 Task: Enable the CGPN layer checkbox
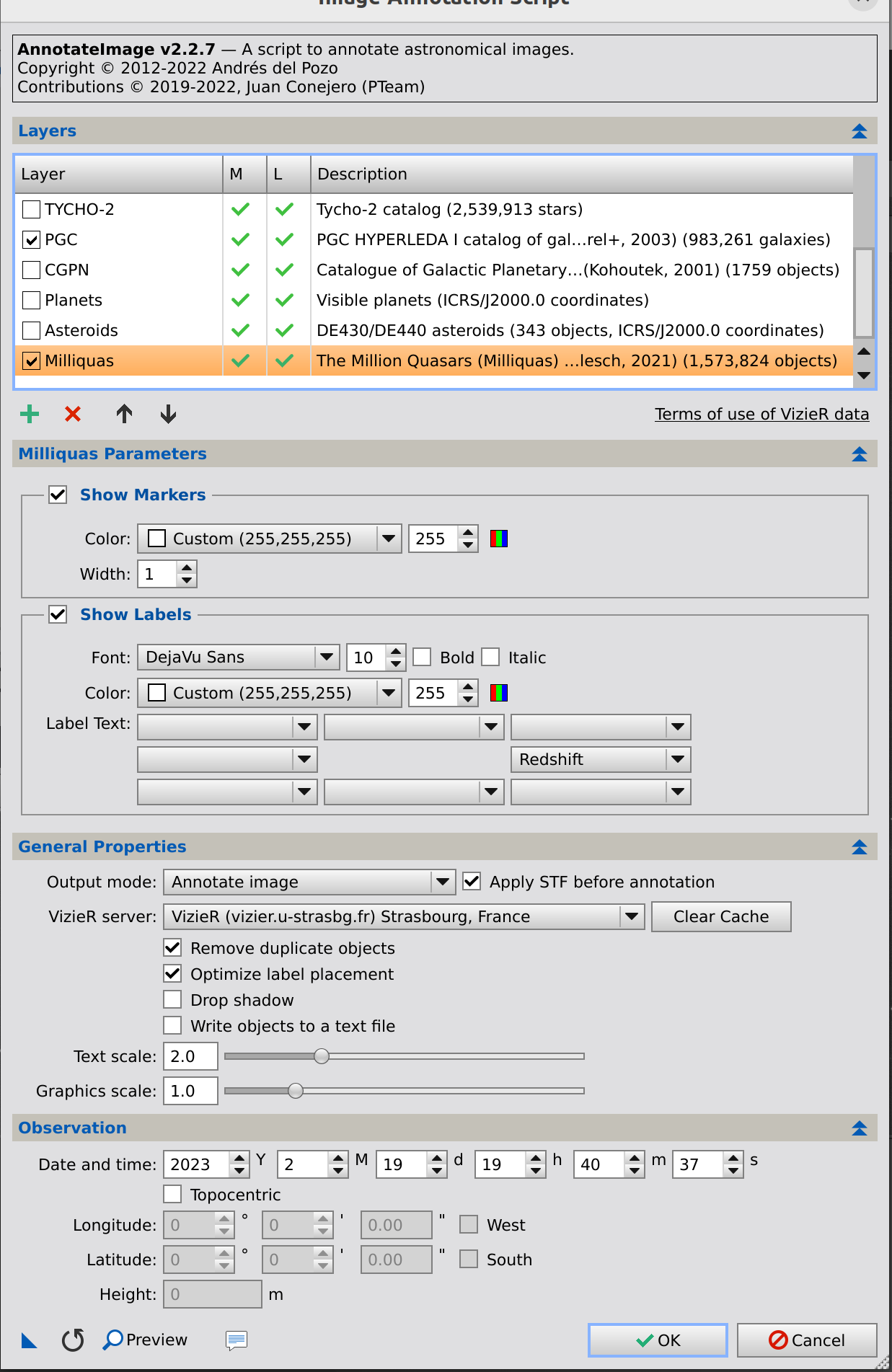click(32, 270)
